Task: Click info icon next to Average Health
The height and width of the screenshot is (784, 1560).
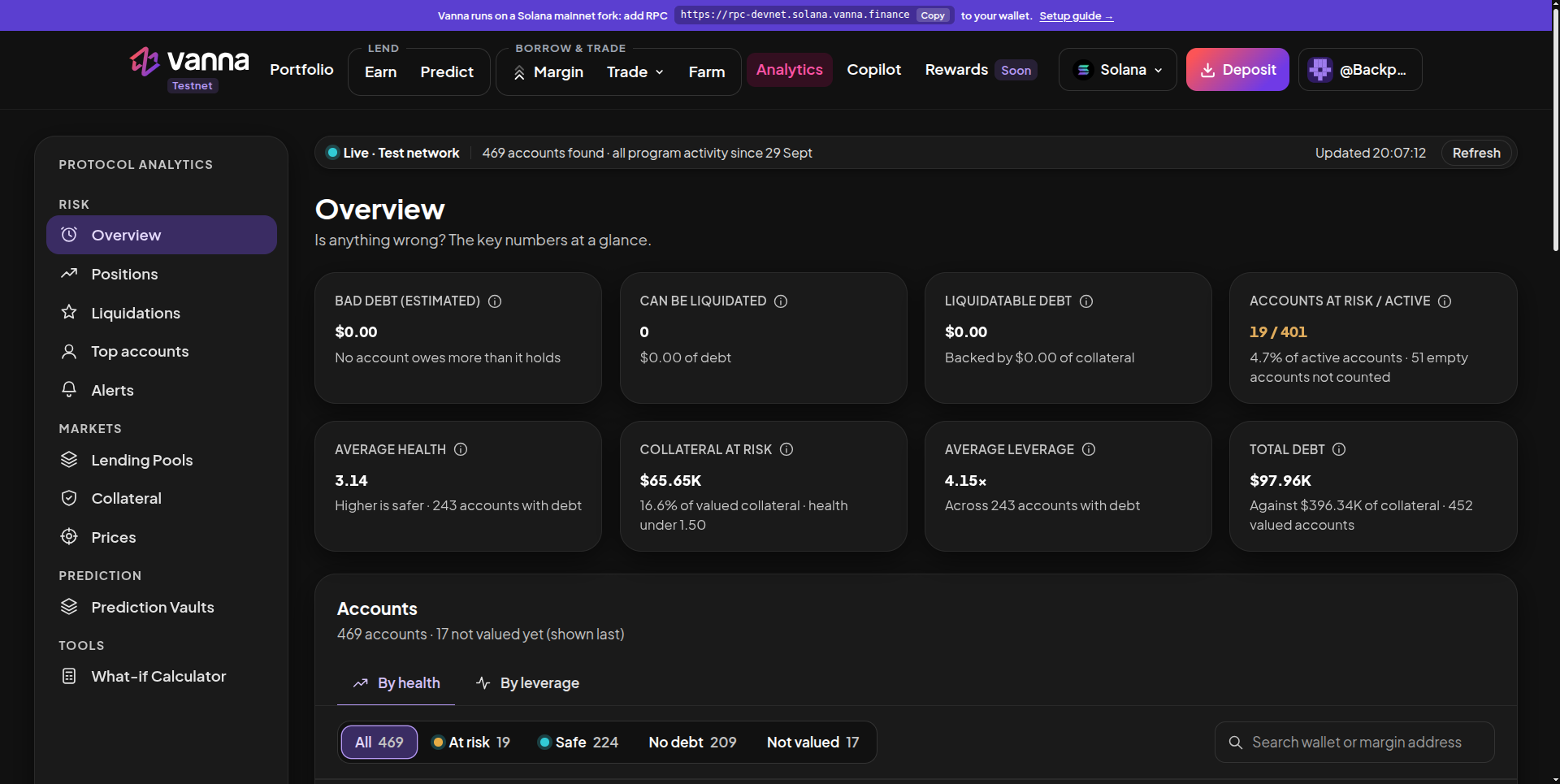Action: coord(461,449)
